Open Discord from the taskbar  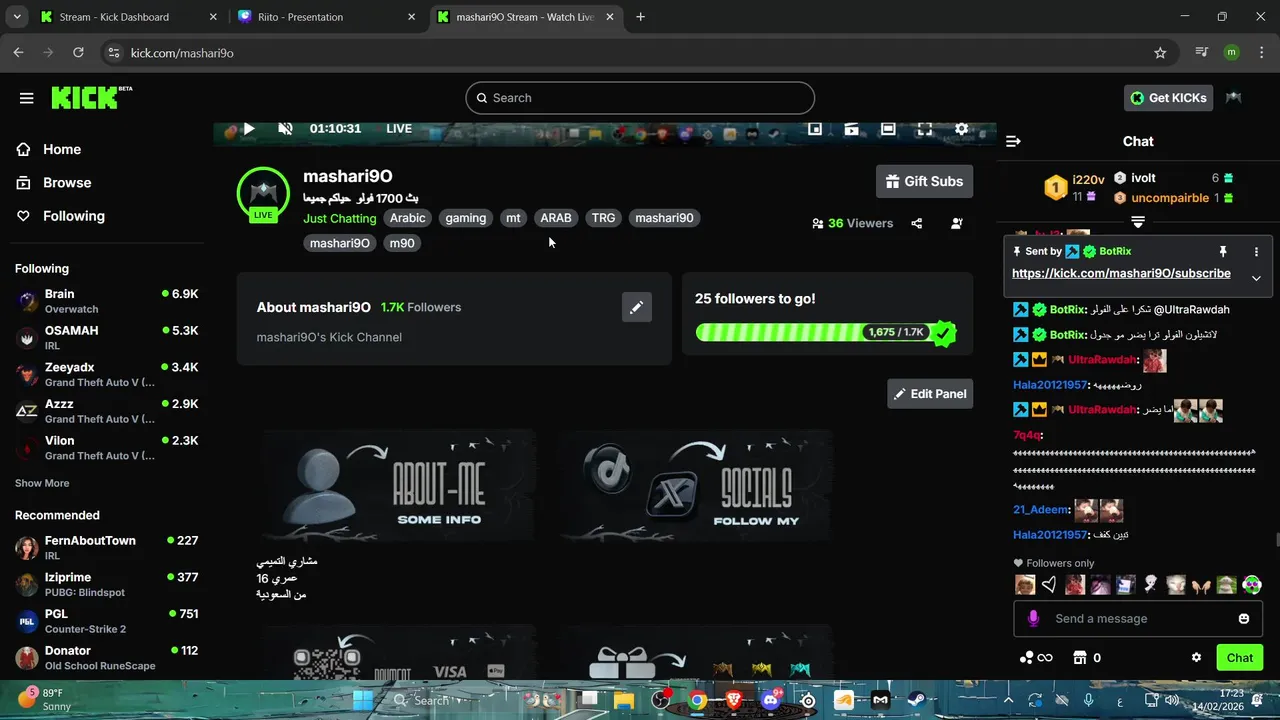tap(770, 700)
